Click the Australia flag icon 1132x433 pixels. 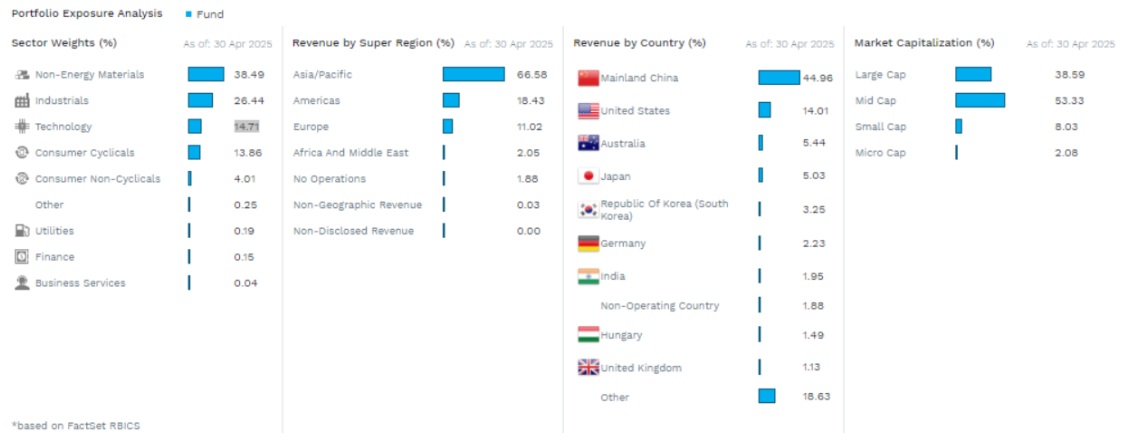pos(588,144)
